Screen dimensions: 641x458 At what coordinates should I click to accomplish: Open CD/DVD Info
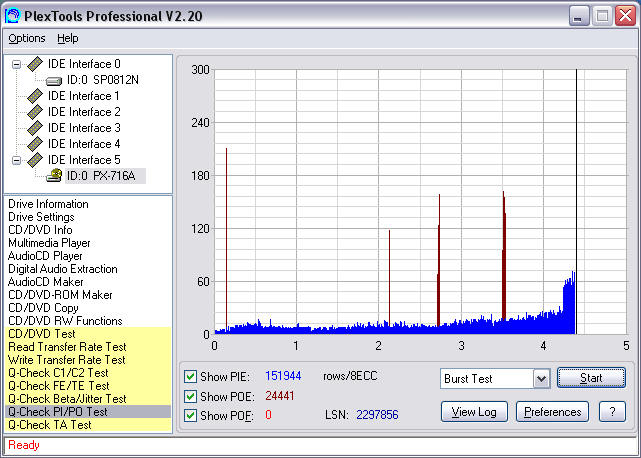(x=40, y=230)
